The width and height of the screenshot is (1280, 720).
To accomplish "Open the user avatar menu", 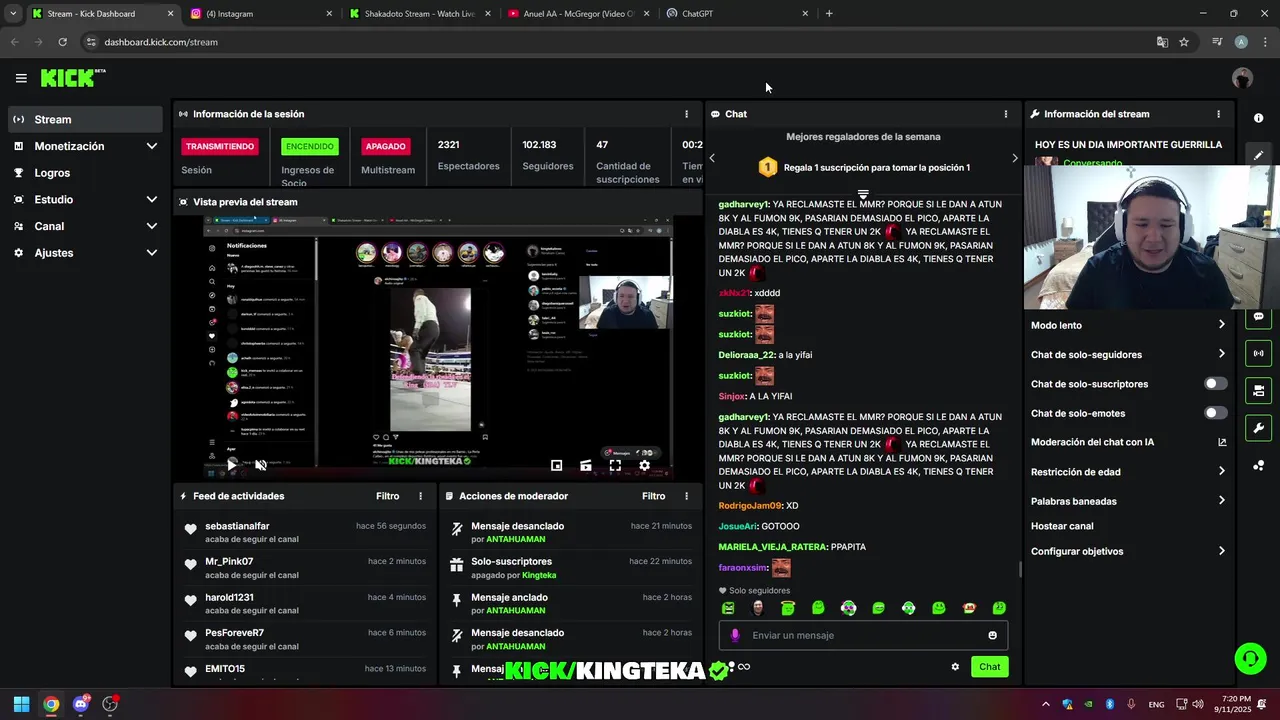I will point(1242,78).
